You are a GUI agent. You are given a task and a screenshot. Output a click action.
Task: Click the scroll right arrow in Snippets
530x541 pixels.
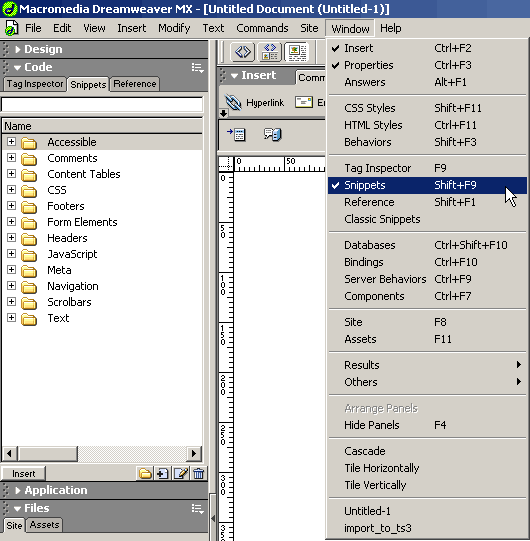(x=194, y=453)
